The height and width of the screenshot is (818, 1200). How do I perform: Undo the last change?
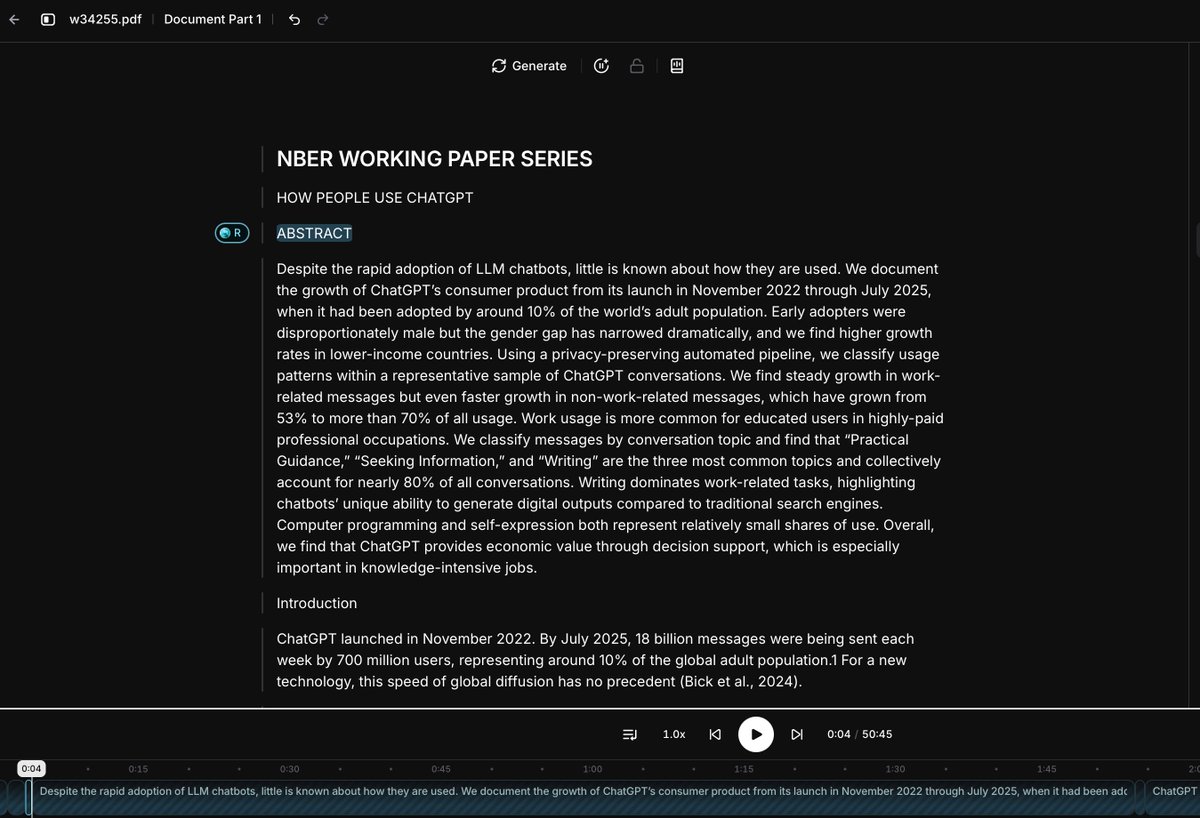pos(294,19)
